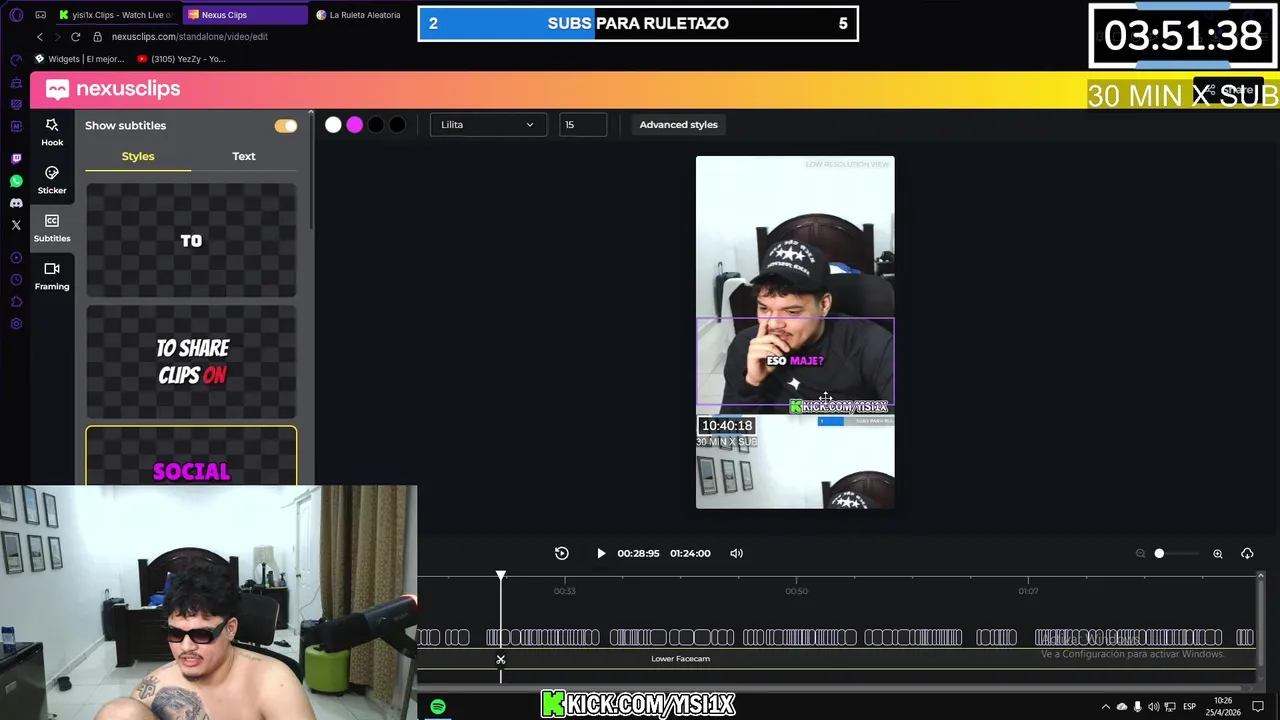Open X (Twitter) in browser sidebar

click(16, 225)
